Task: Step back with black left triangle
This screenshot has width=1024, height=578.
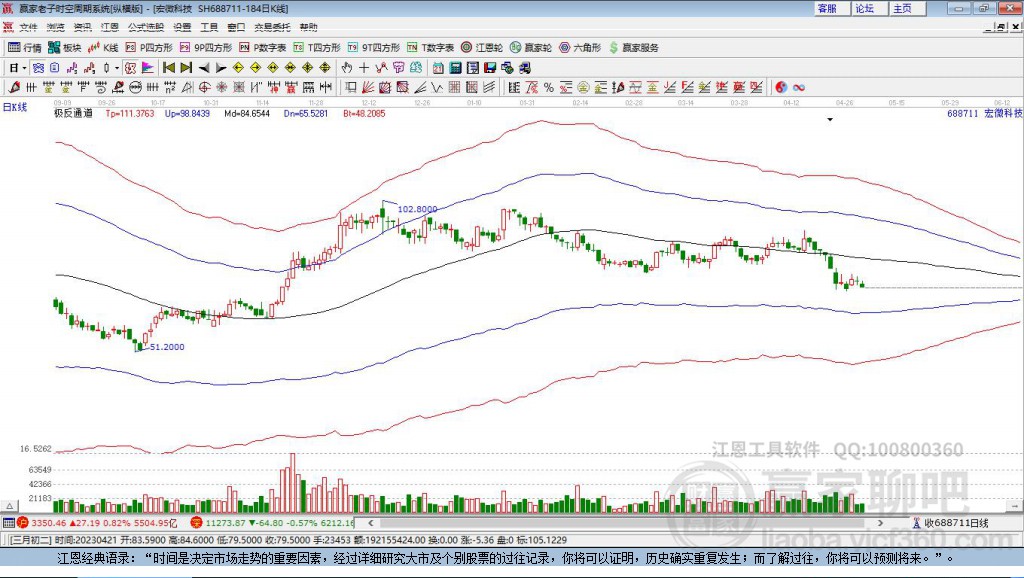Action: pos(204,67)
